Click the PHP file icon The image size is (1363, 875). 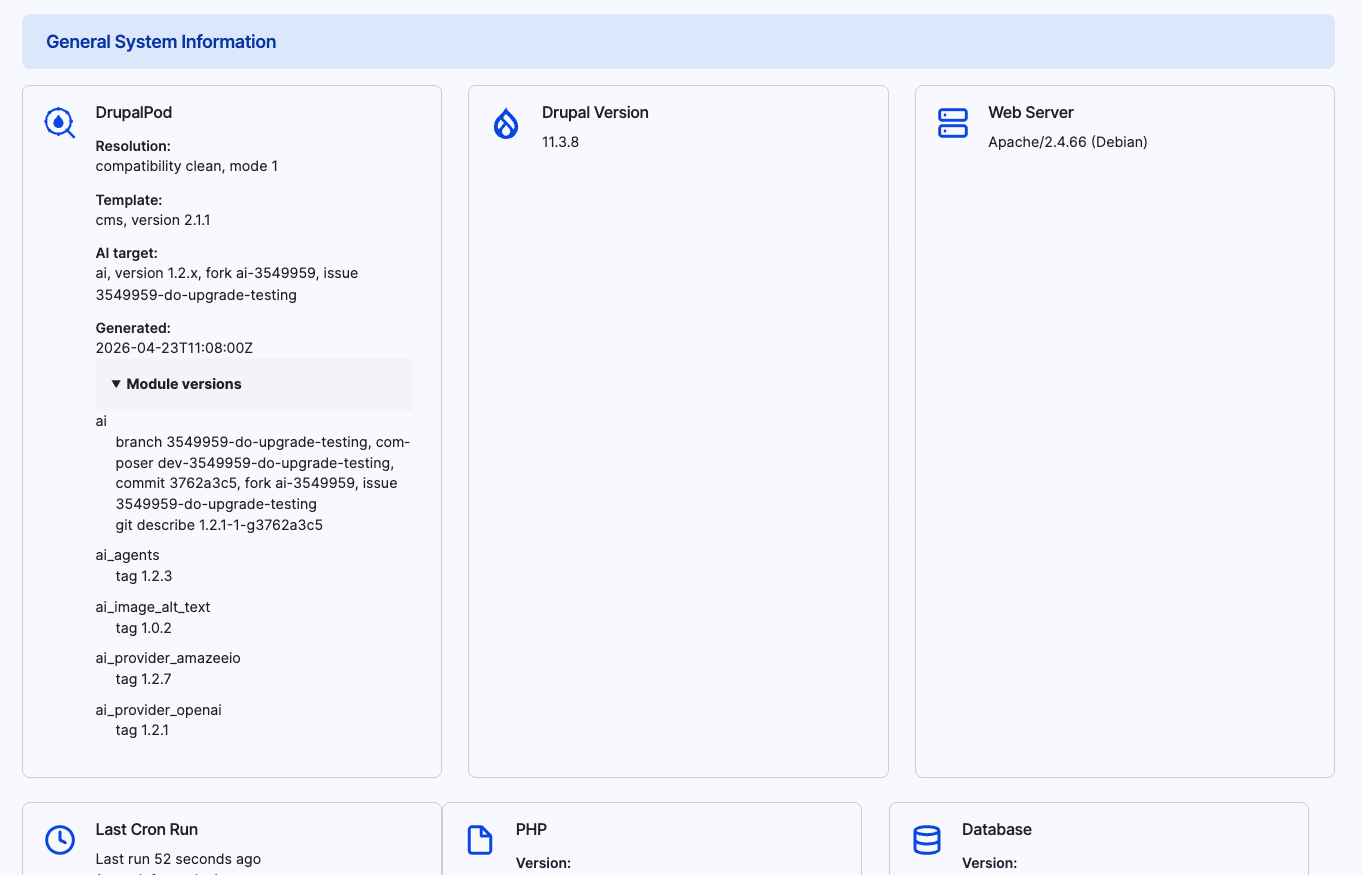pos(480,840)
